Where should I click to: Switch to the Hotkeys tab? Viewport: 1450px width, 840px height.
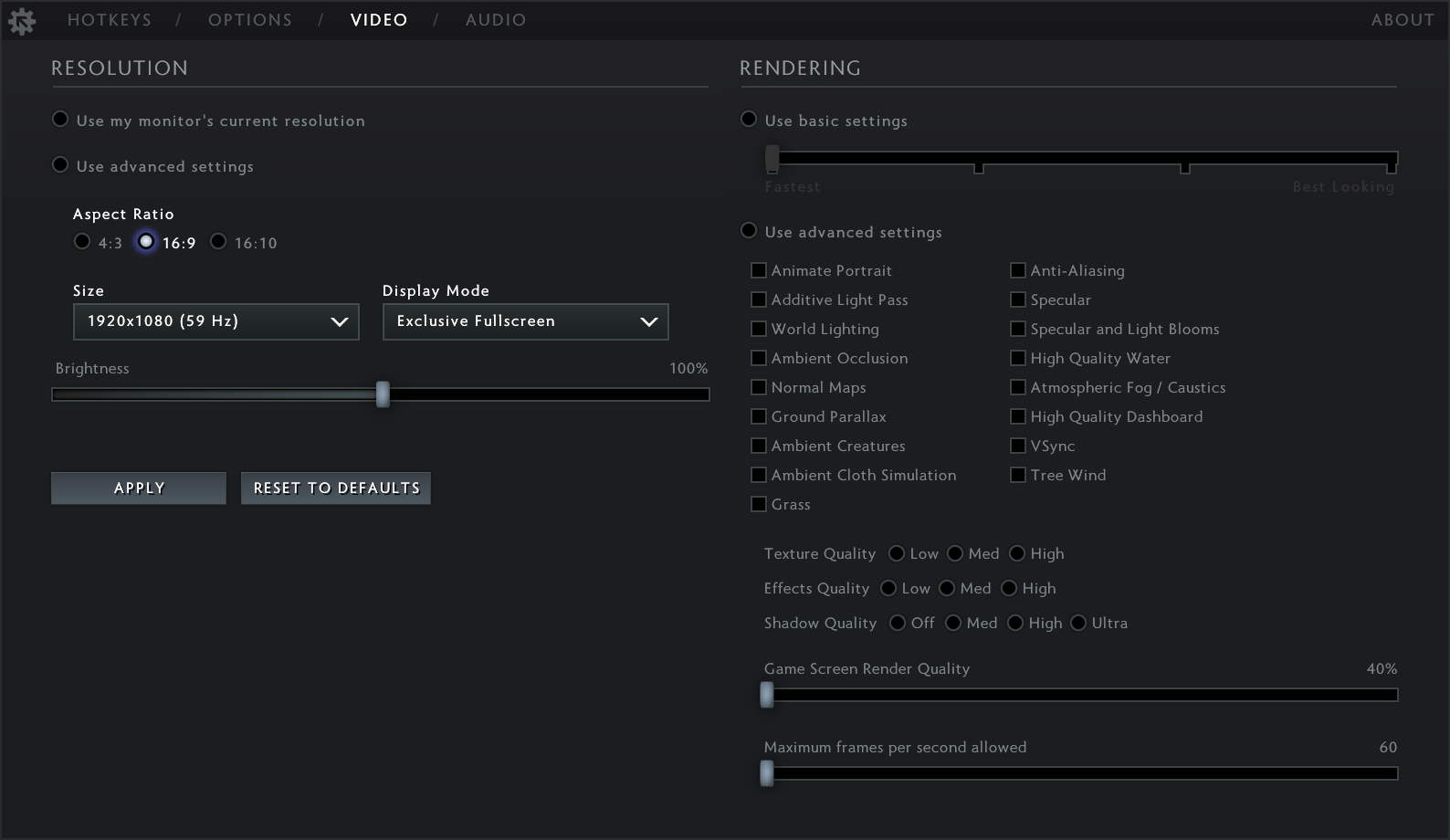110,20
